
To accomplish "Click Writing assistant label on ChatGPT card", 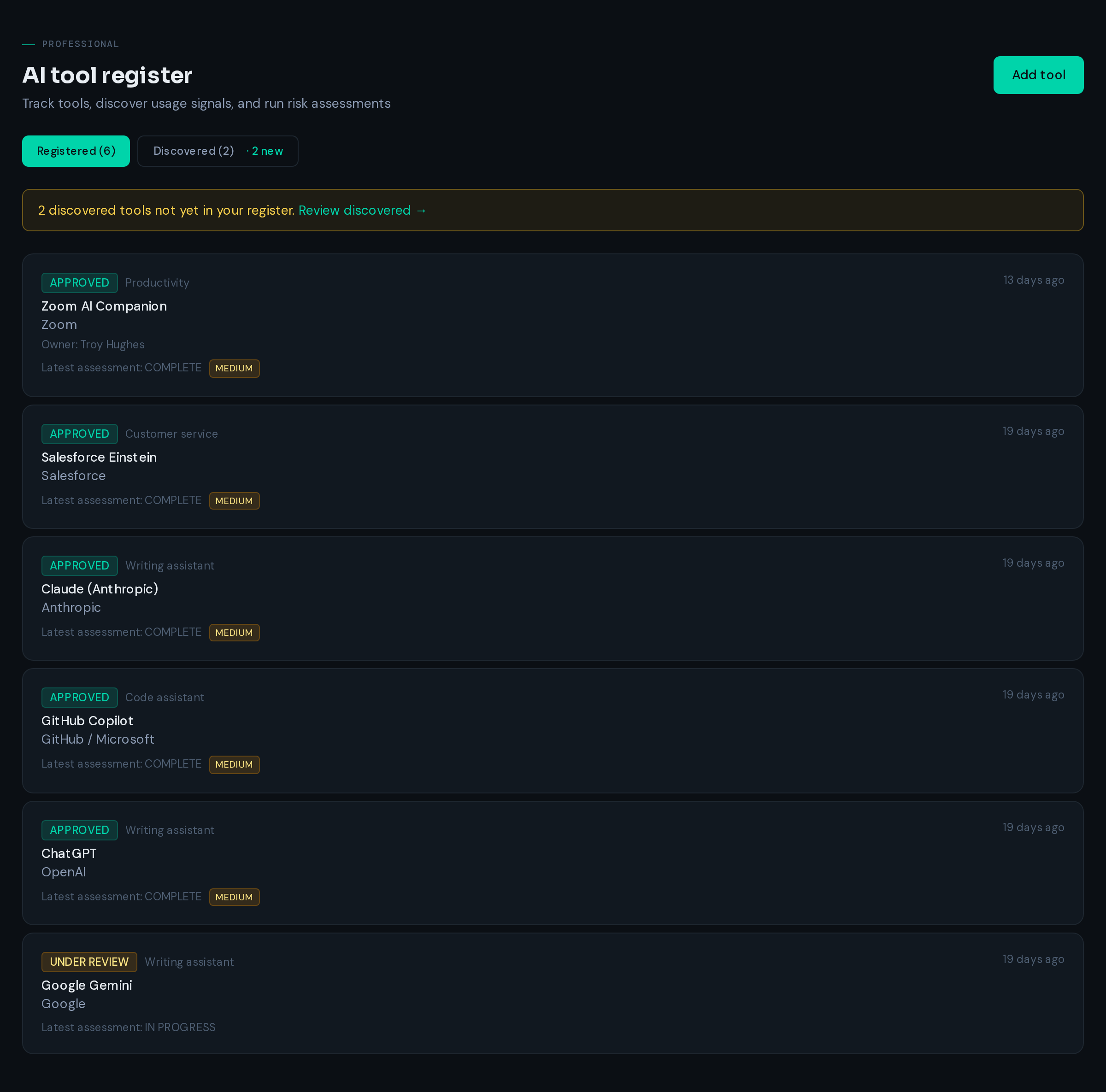I will click(170, 830).
